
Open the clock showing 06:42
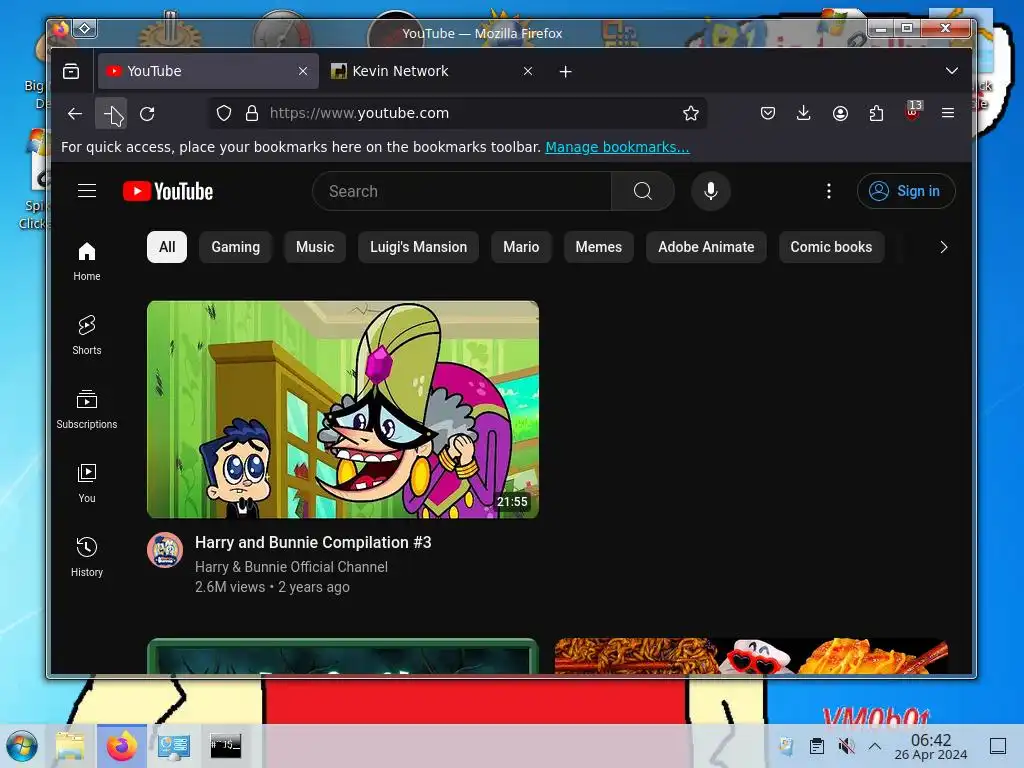[x=931, y=746]
